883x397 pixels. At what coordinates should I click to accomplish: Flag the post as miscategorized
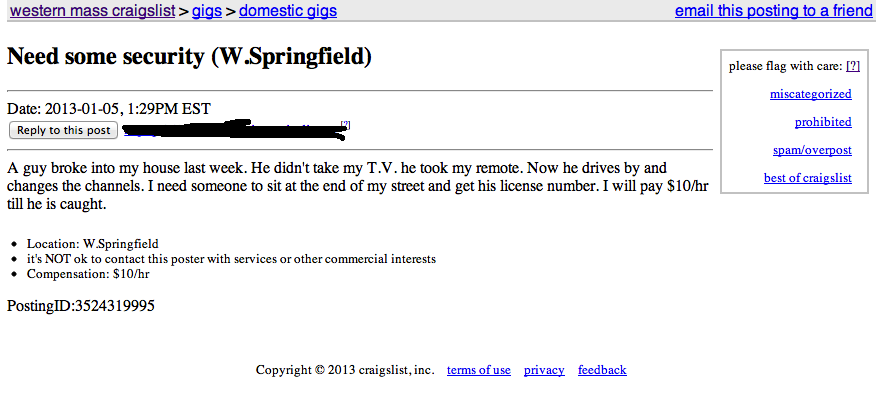pyautogui.click(x=810, y=94)
